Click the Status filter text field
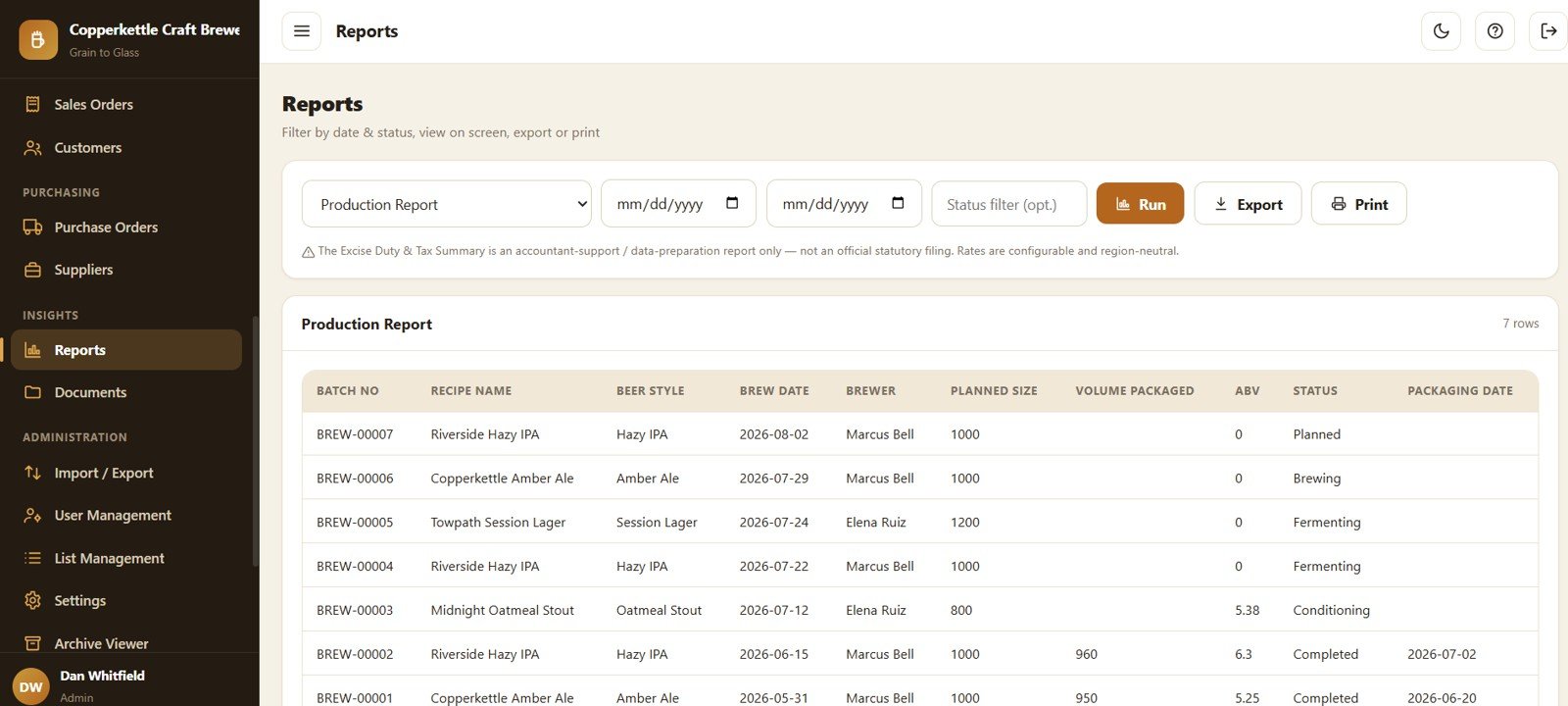Screen dimensions: 1568x706 tap(1009, 204)
